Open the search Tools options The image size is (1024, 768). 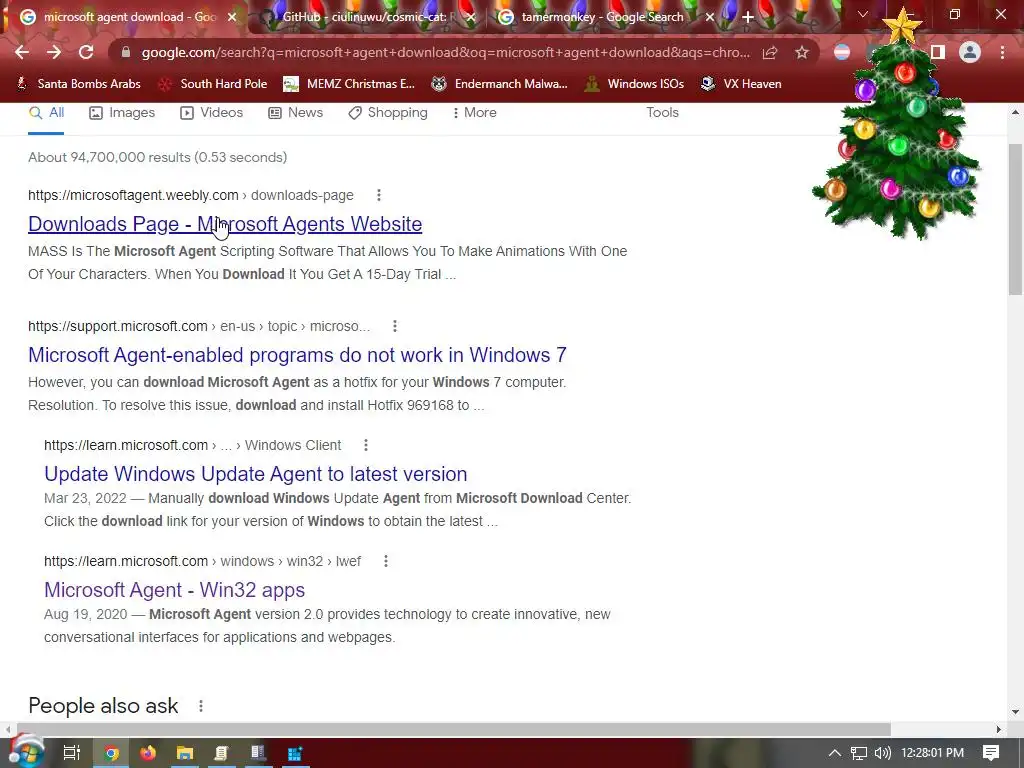point(662,112)
